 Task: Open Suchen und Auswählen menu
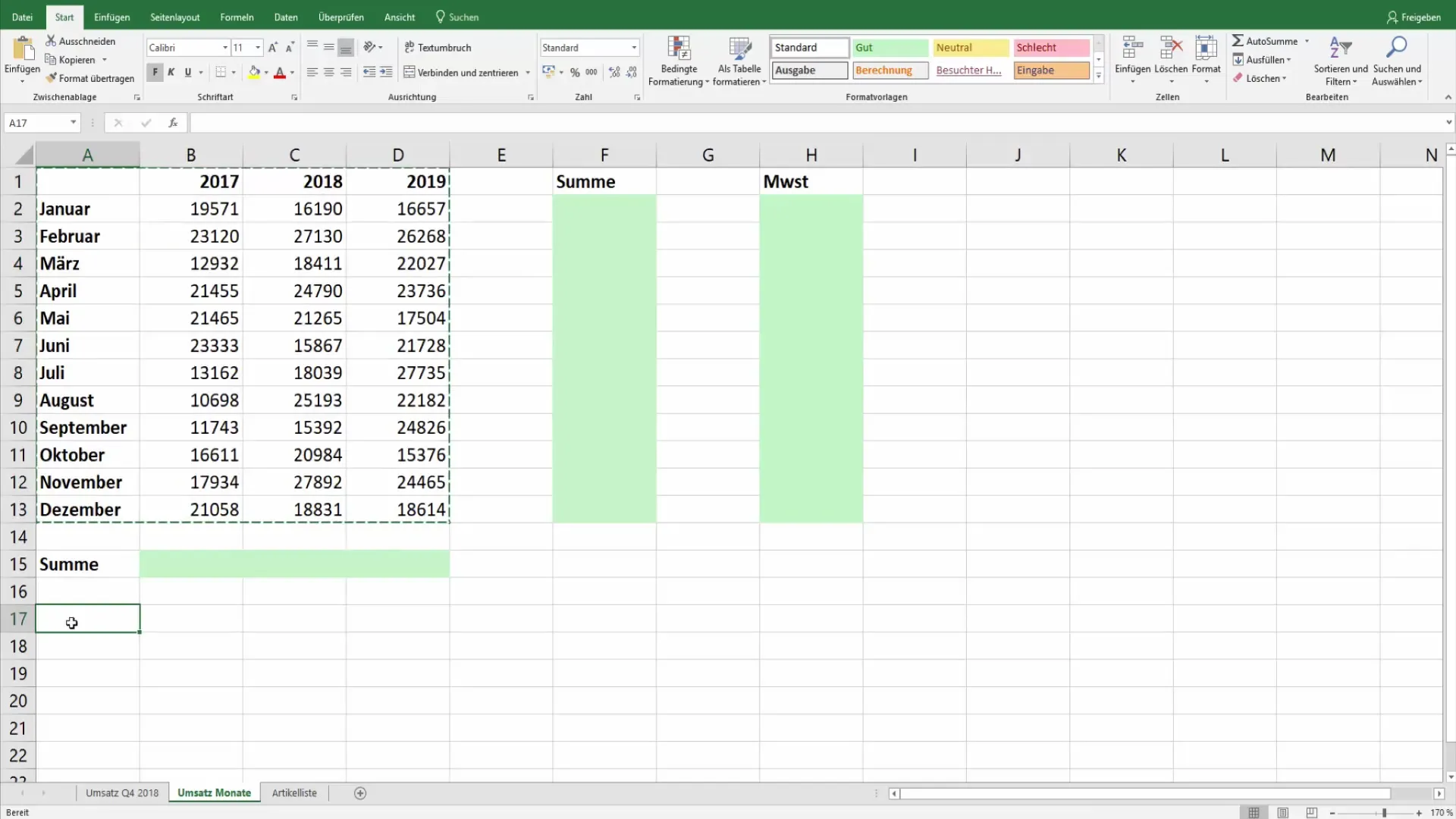[1397, 61]
